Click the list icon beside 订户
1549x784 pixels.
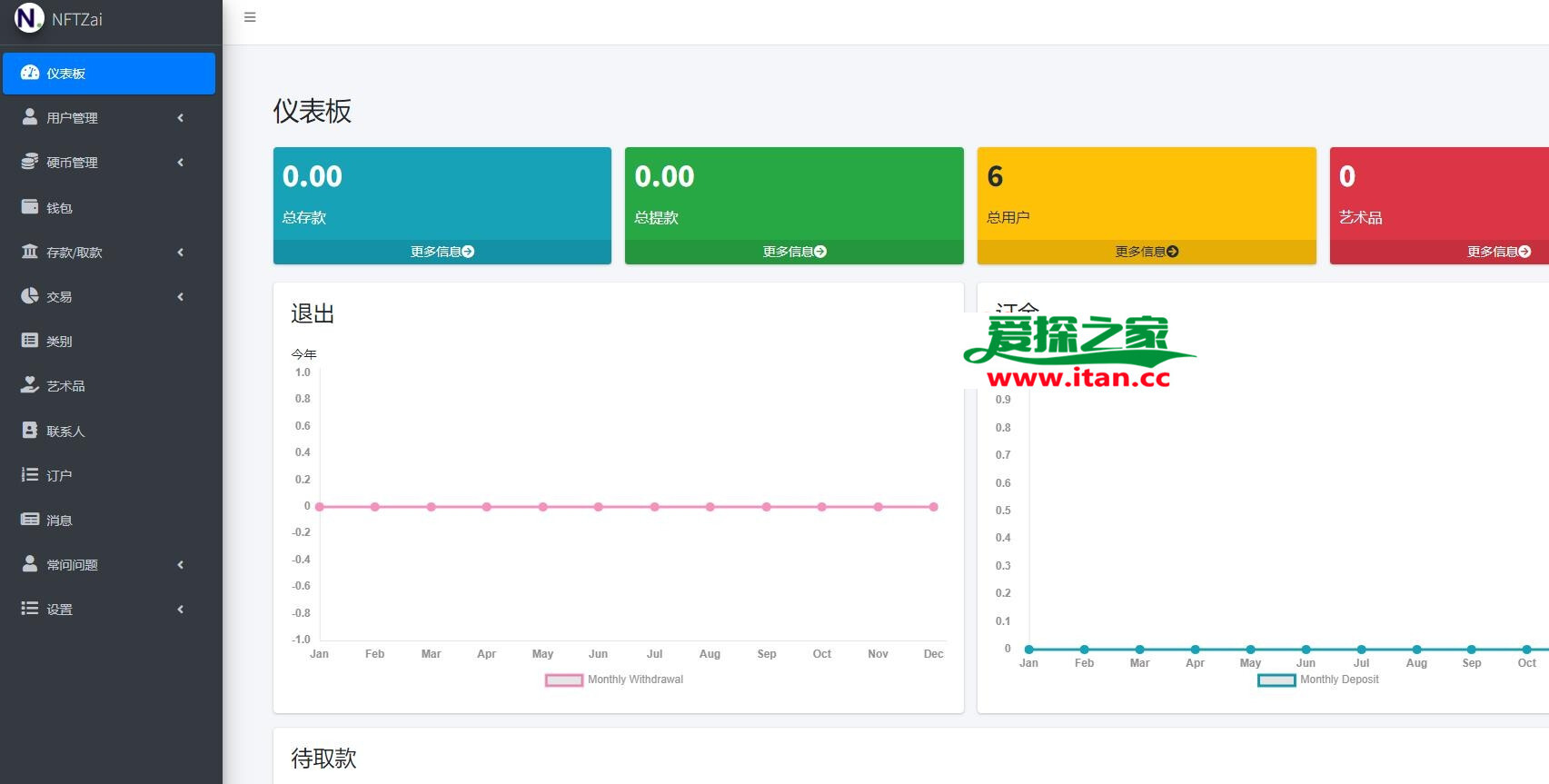coord(30,474)
